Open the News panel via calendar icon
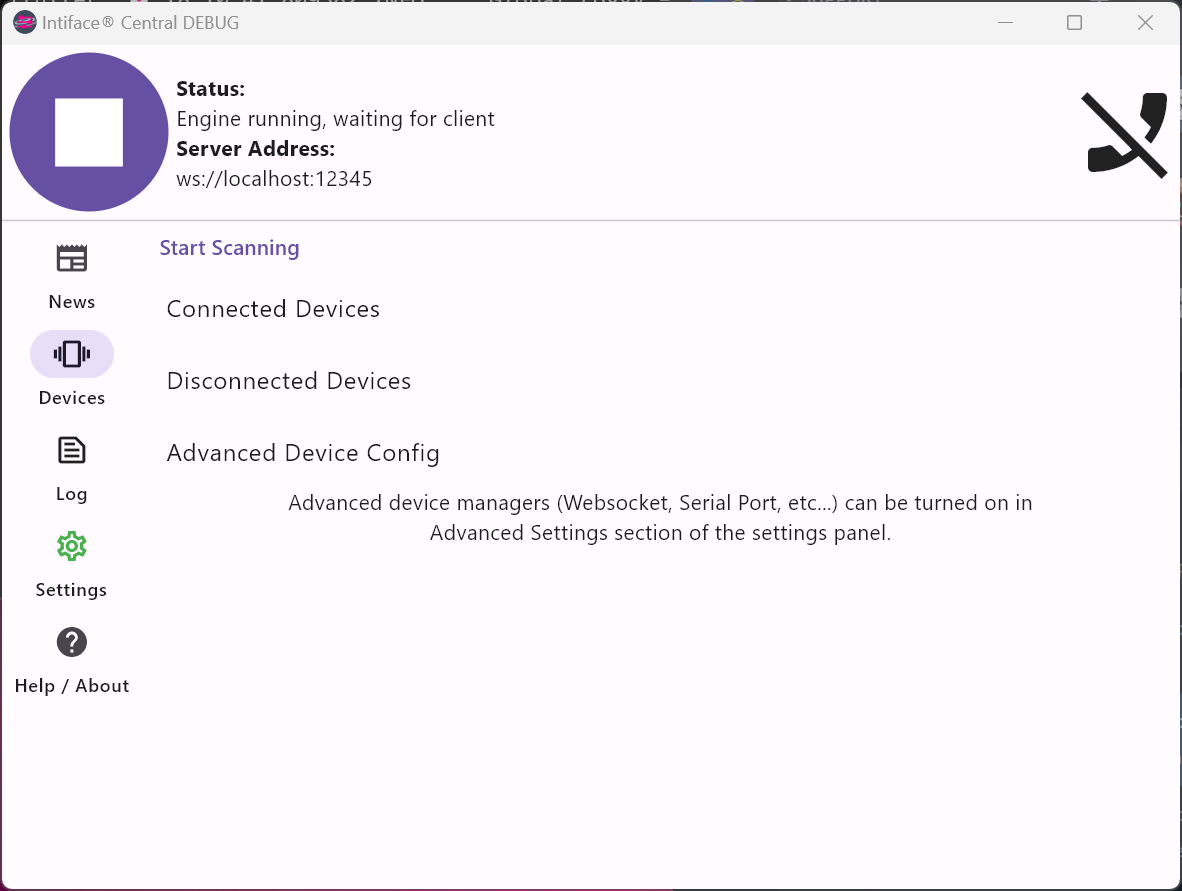 [71, 257]
